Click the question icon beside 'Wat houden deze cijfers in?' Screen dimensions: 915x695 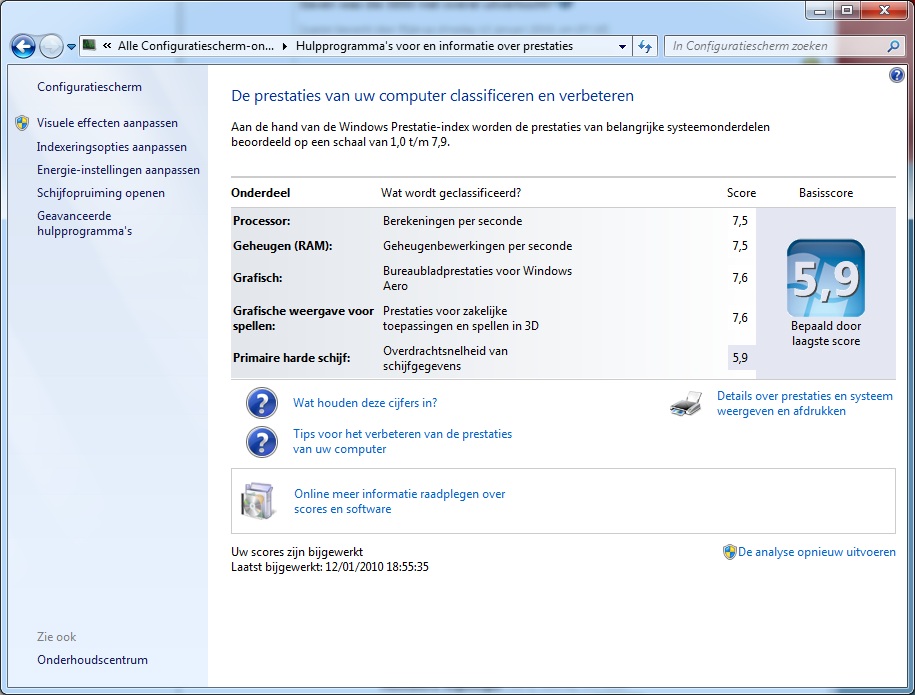click(261, 403)
